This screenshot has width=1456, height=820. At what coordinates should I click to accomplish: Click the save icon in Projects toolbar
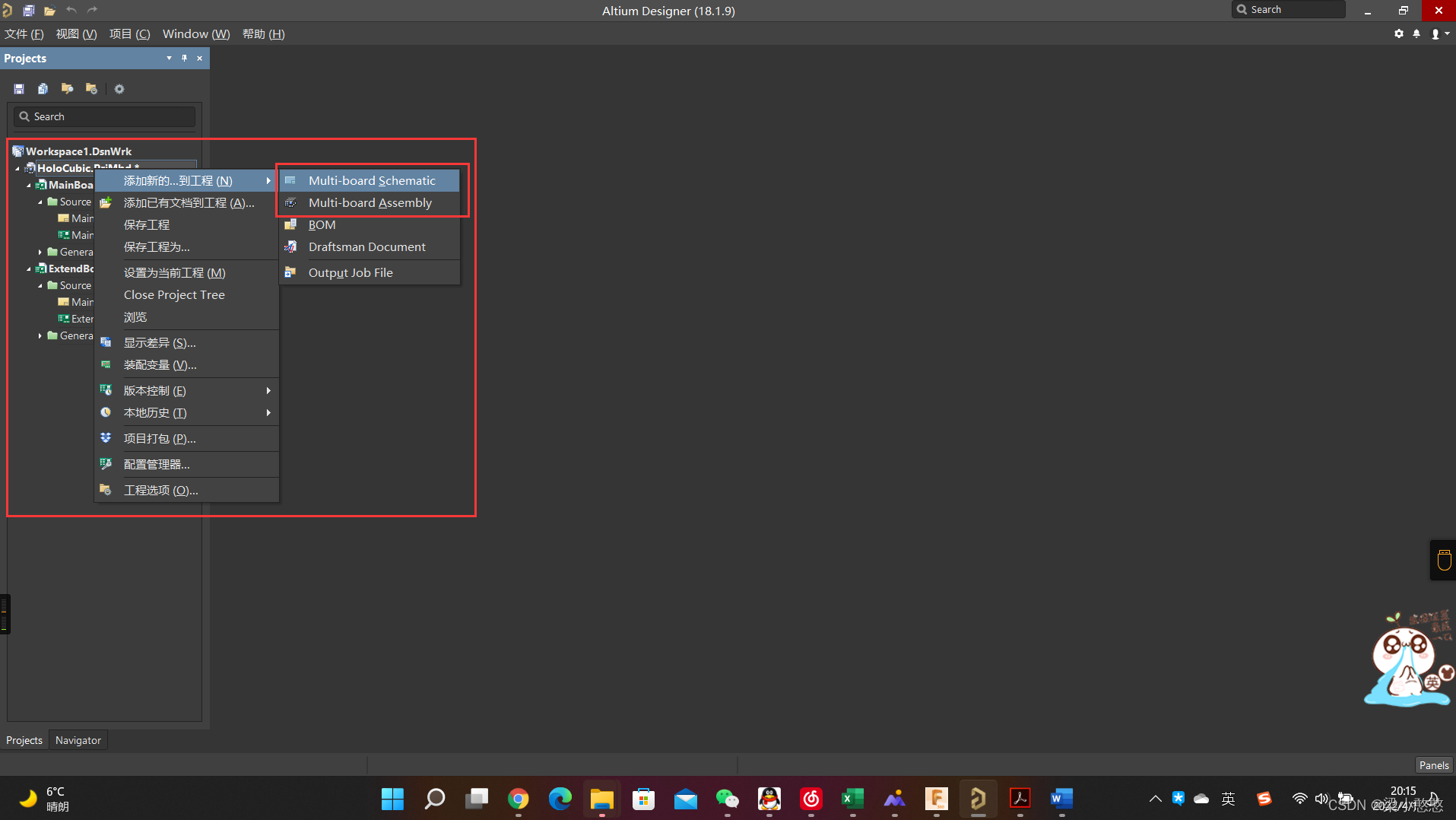tap(19, 89)
